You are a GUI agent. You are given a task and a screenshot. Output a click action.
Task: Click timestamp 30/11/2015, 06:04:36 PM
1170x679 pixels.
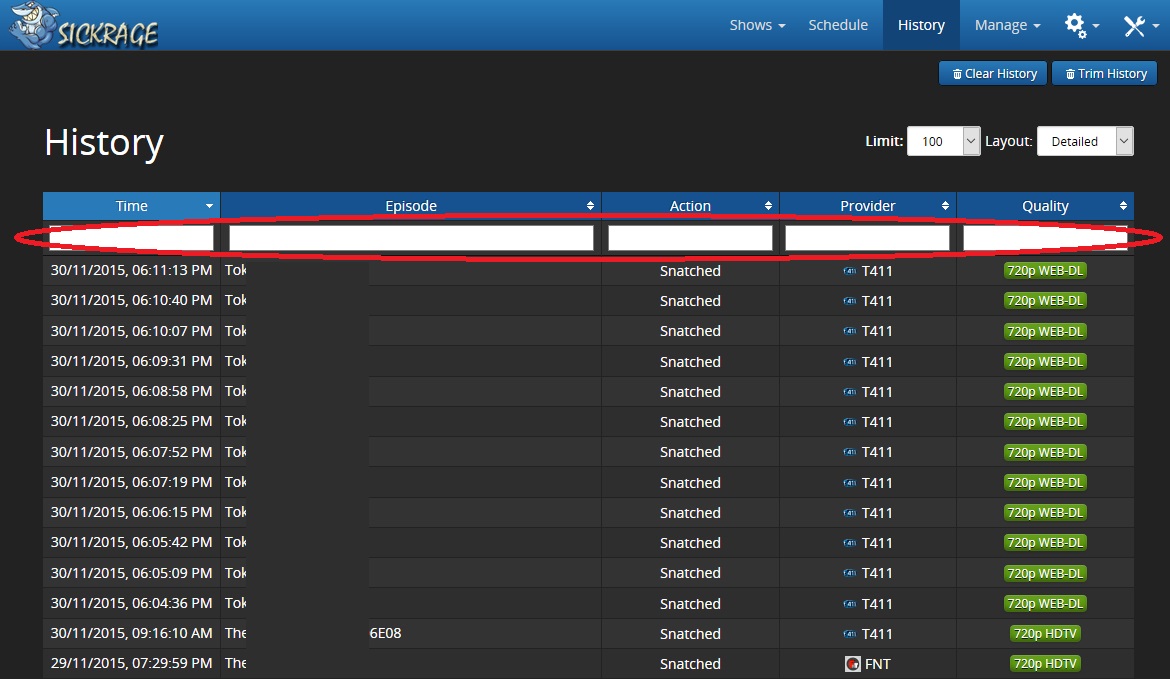coord(131,603)
